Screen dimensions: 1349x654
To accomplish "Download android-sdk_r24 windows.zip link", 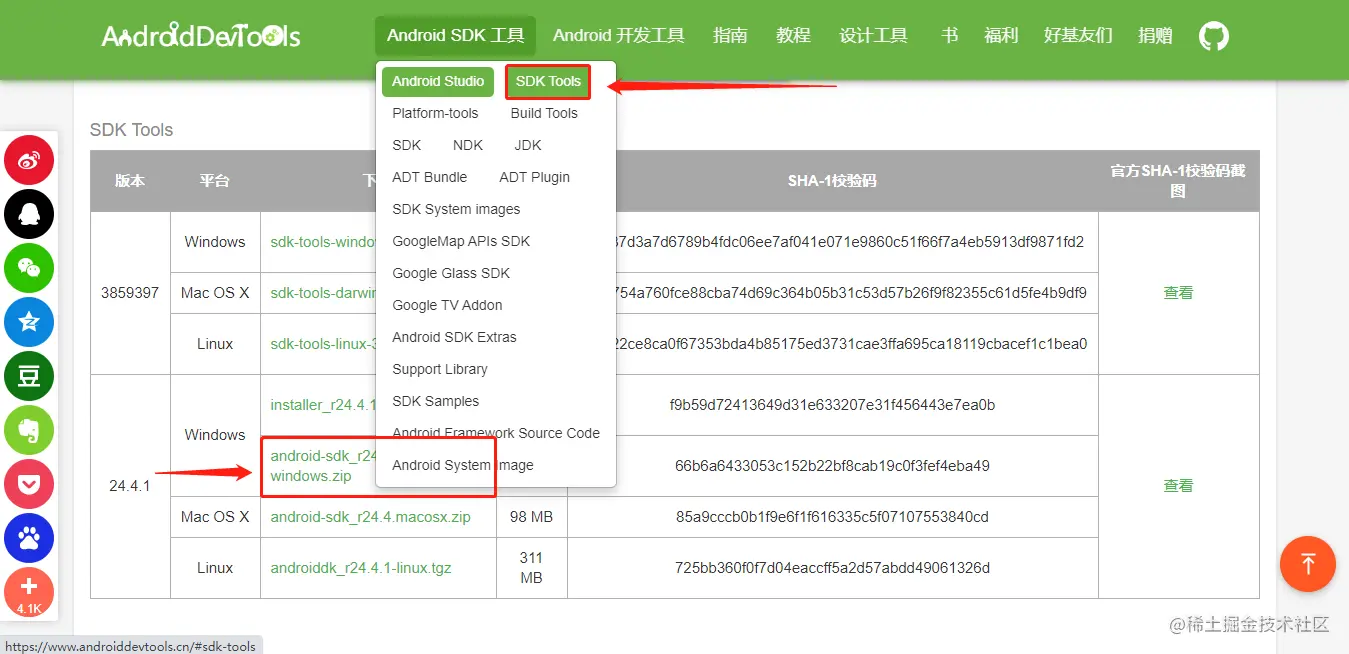I will pyautogui.click(x=323, y=466).
